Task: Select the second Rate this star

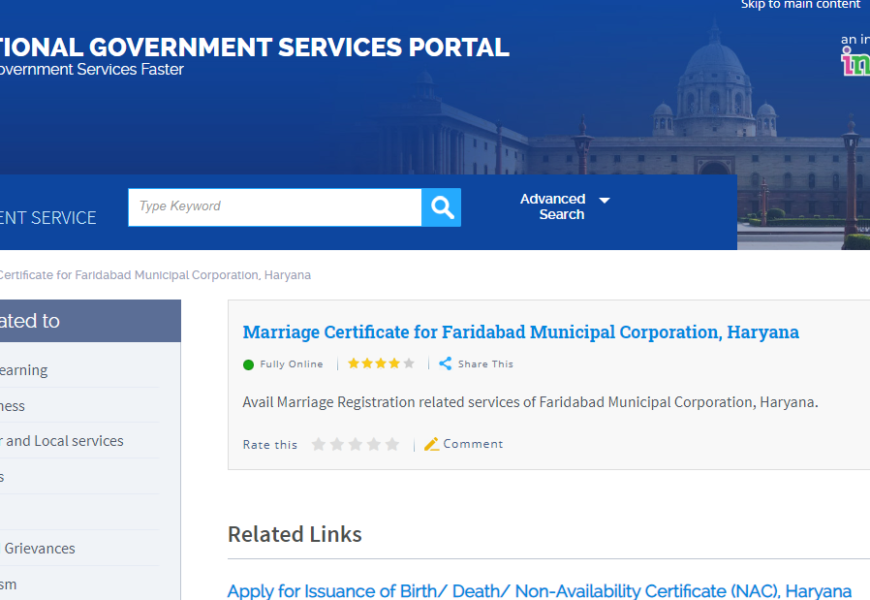Action: tap(337, 444)
